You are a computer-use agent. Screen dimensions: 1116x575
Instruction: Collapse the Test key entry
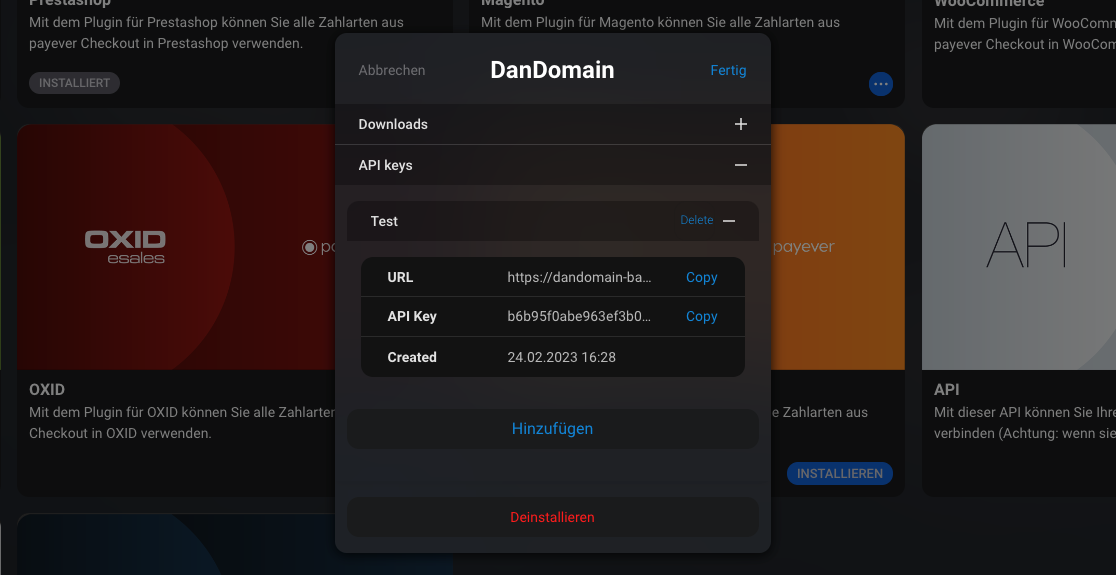[x=729, y=221]
